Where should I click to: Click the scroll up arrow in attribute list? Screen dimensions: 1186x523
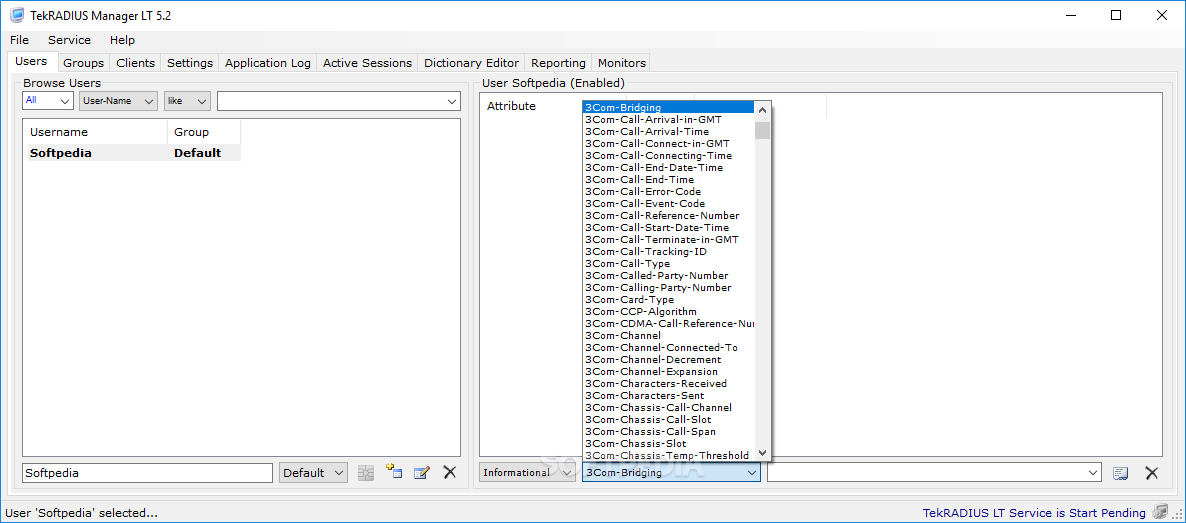click(x=762, y=108)
